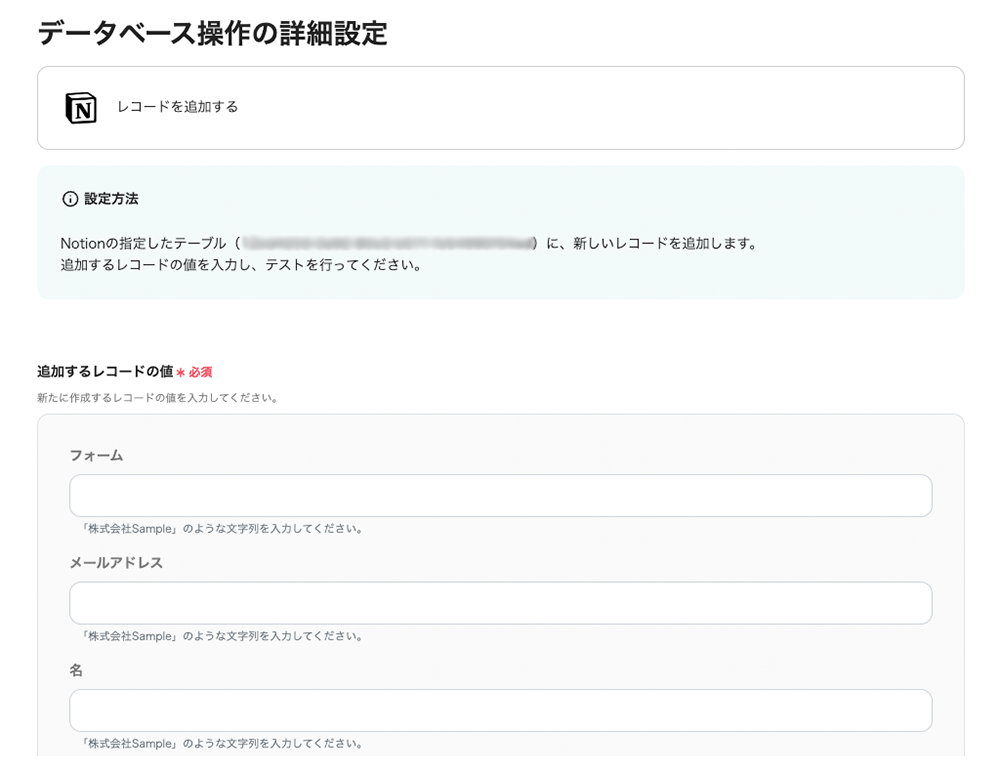
Task: Focus the フォーム input field
Action: (x=501, y=496)
